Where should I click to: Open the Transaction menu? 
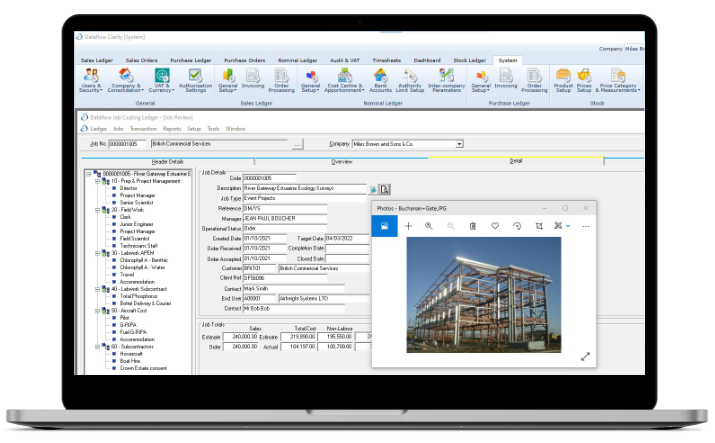(x=143, y=129)
